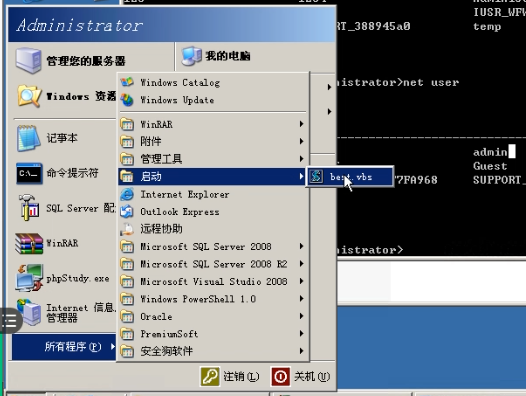Click the 注销 key icon
The image size is (526, 396).
click(x=210, y=377)
